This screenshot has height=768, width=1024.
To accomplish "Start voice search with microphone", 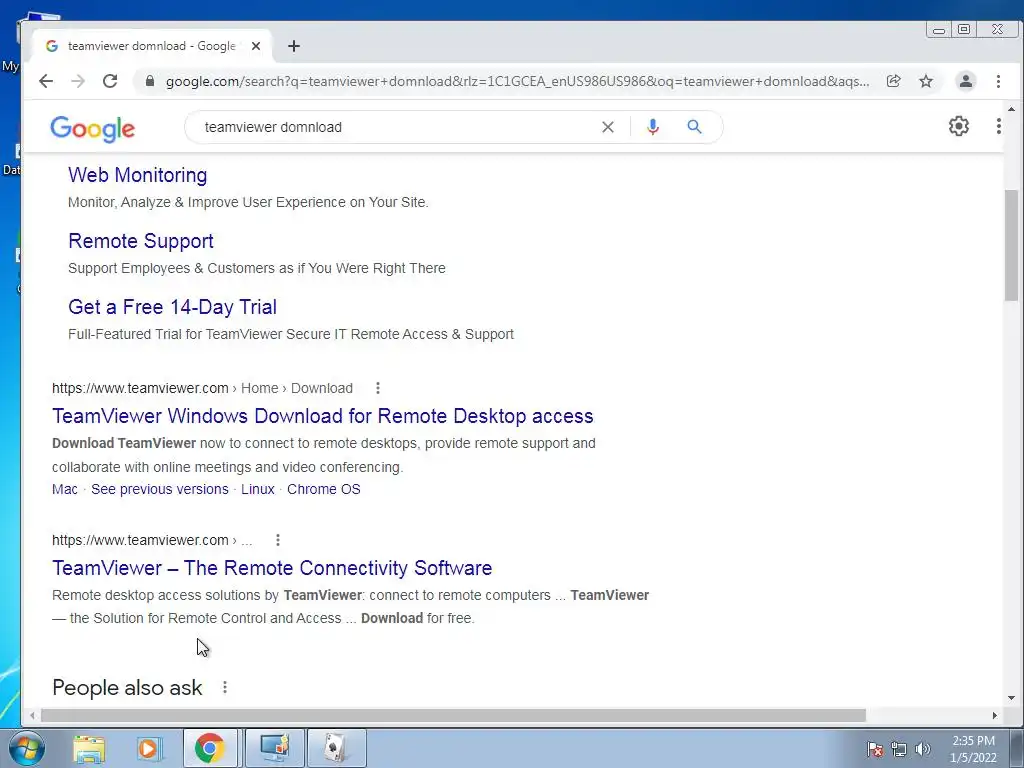I will 652,127.
